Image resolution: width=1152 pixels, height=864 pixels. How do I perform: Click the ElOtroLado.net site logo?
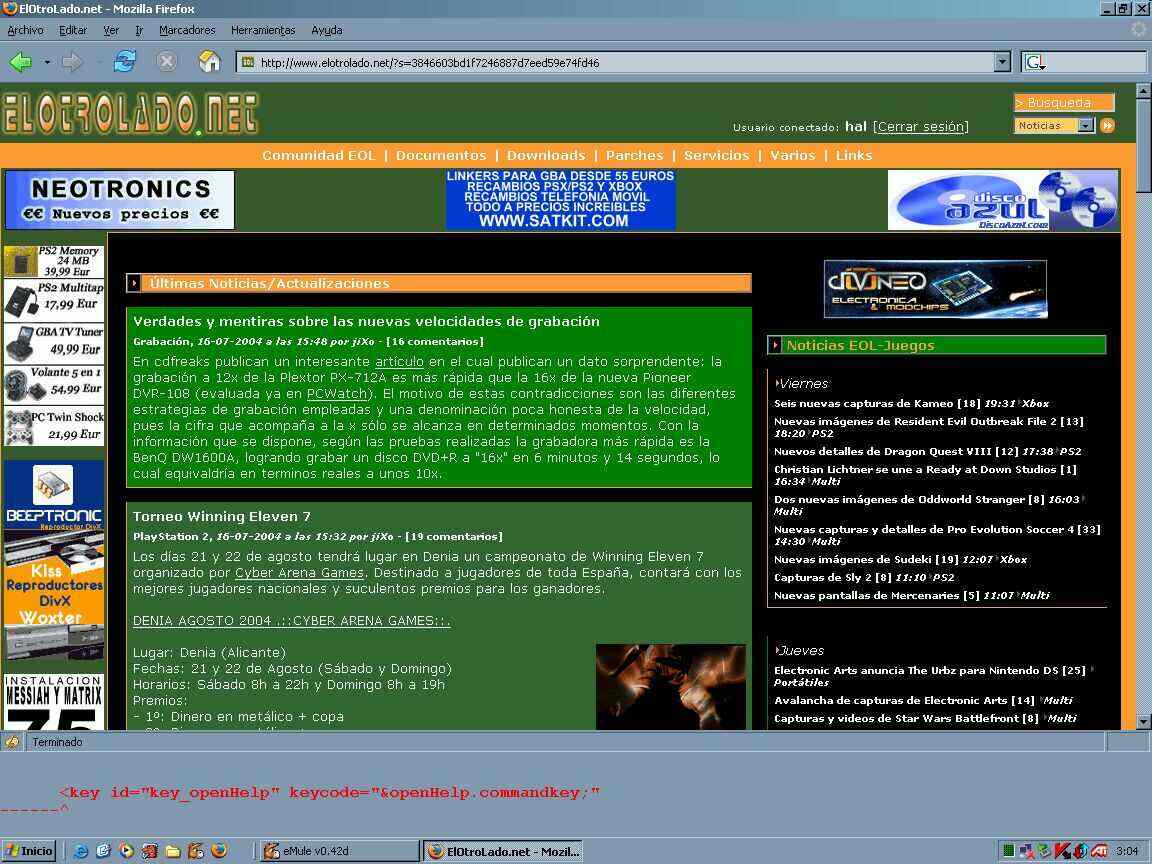pyautogui.click(x=131, y=114)
